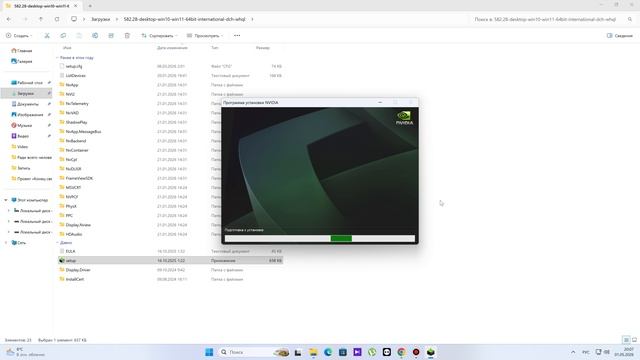Click the Copy icon in Explorer toolbar
640x360 pixels.
[63, 36]
